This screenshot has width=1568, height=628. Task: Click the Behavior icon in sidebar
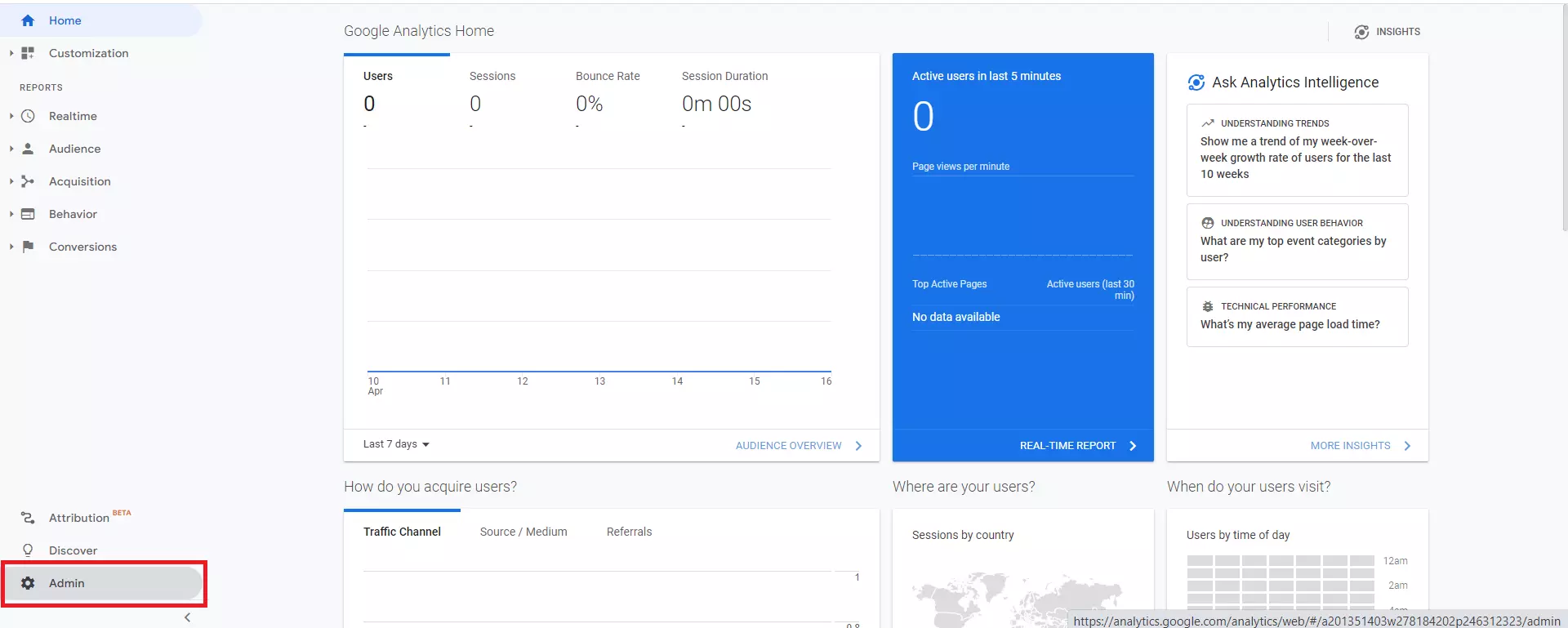click(28, 214)
